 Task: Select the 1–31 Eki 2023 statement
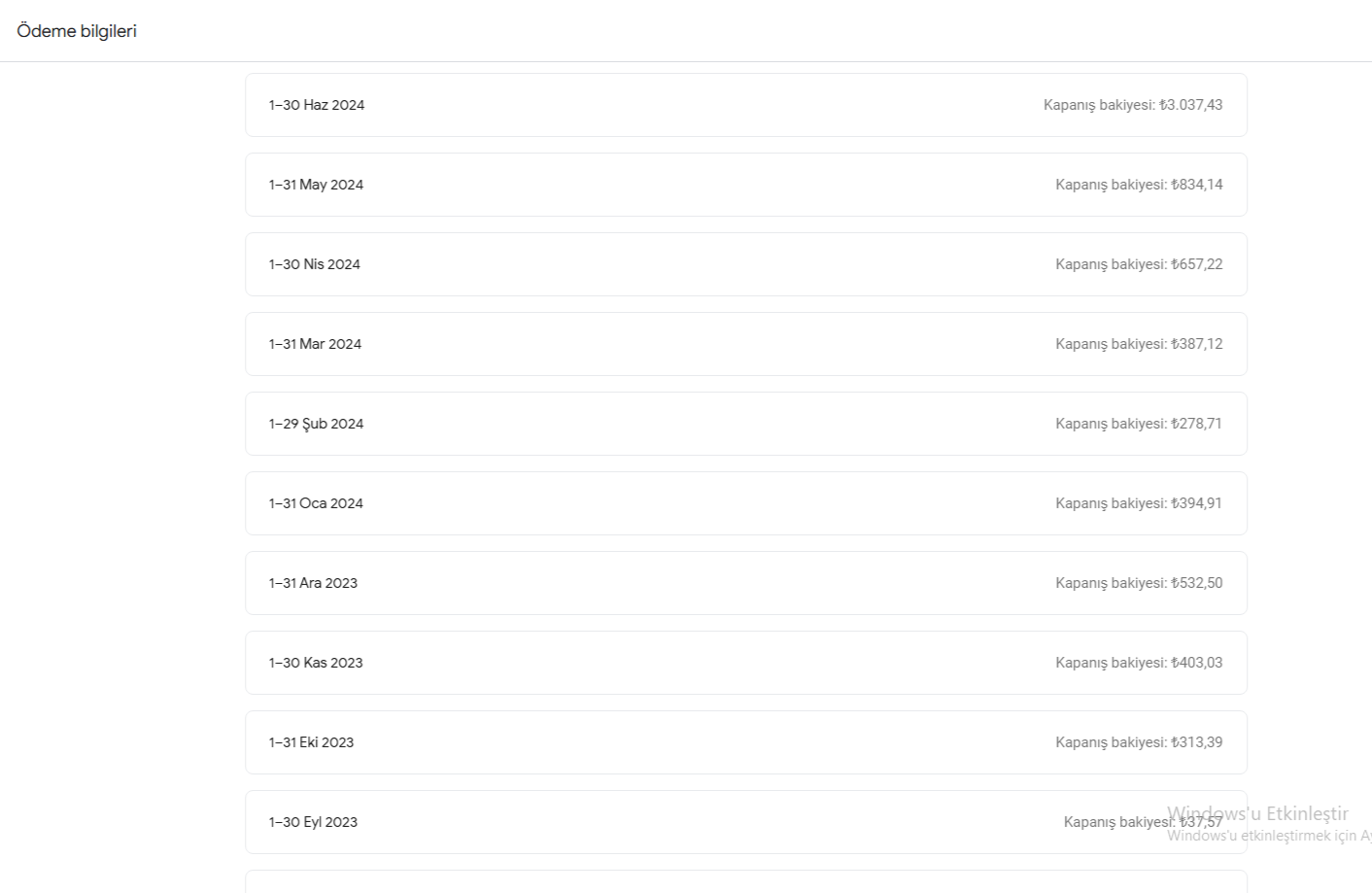coord(746,742)
